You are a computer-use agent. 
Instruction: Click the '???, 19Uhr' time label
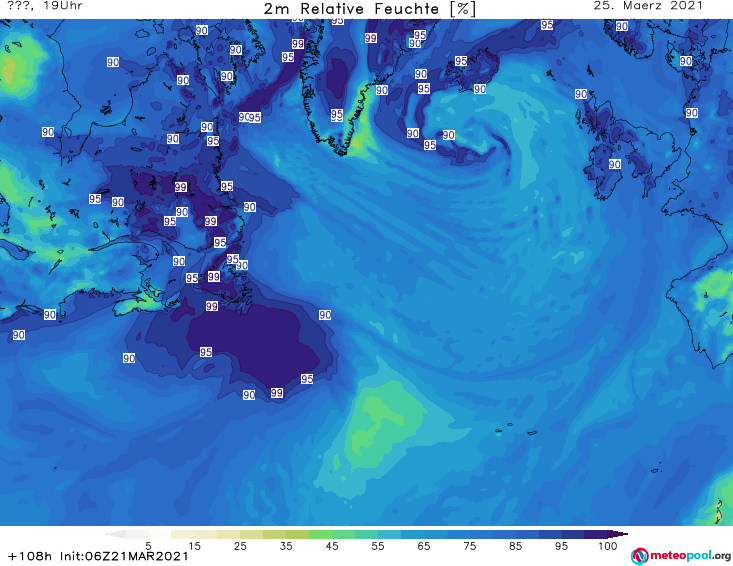[45, 6]
